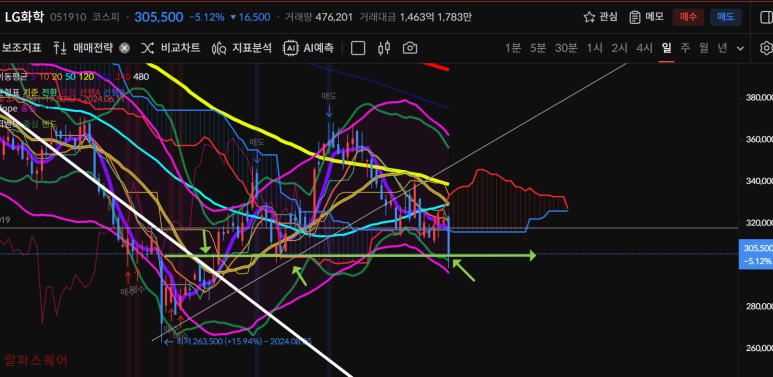Screen dimensions: 773x377
Task: Change chart type via candlestick icon
Action: (x=384, y=48)
